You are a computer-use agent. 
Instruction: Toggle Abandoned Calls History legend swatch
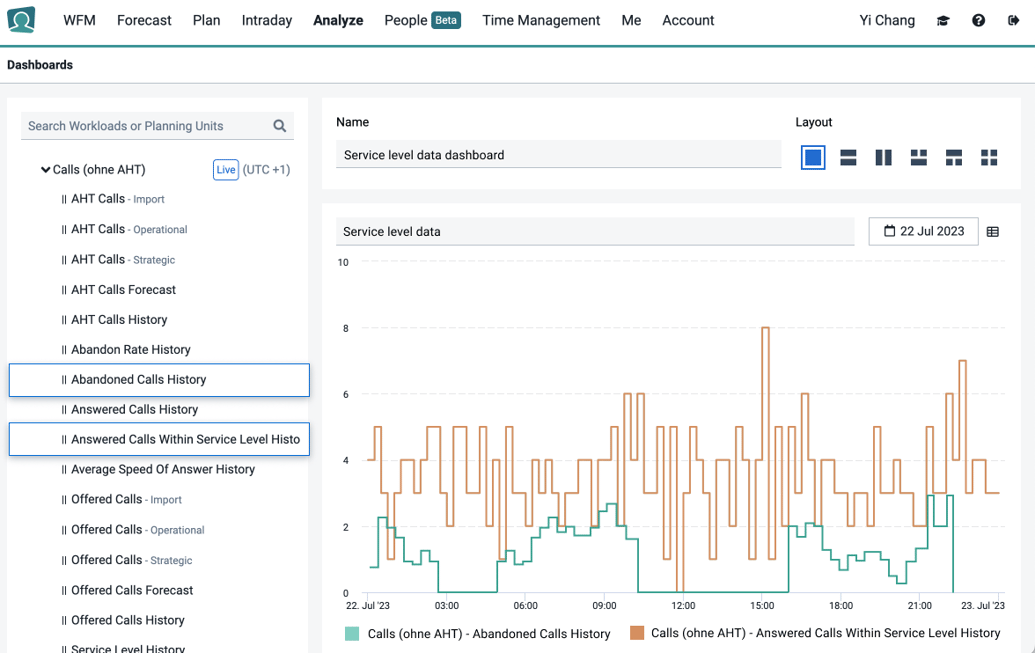[x=352, y=634]
